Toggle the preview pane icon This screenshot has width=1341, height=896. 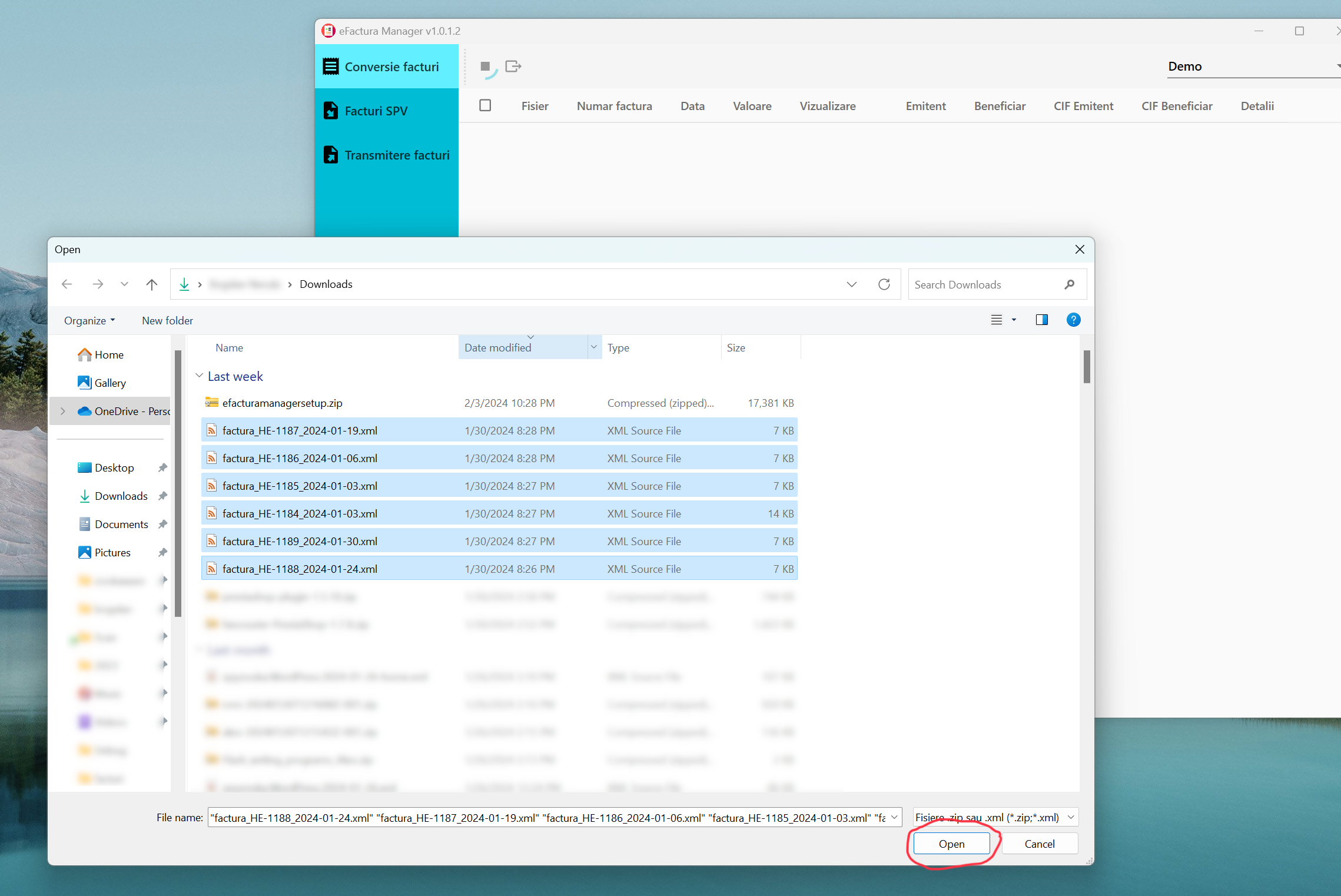[x=1041, y=320]
